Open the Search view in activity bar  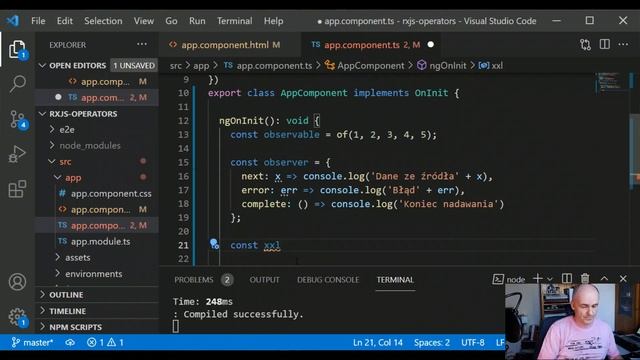click(17, 84)
